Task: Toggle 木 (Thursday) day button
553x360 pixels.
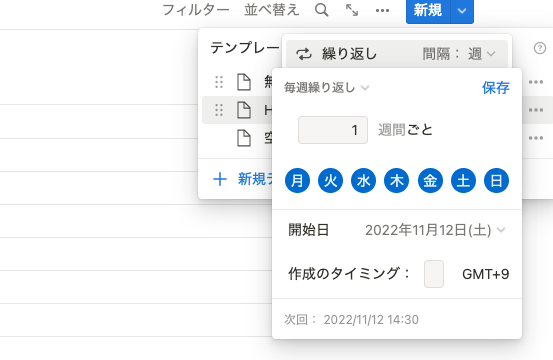Action: tap(396, 181)
